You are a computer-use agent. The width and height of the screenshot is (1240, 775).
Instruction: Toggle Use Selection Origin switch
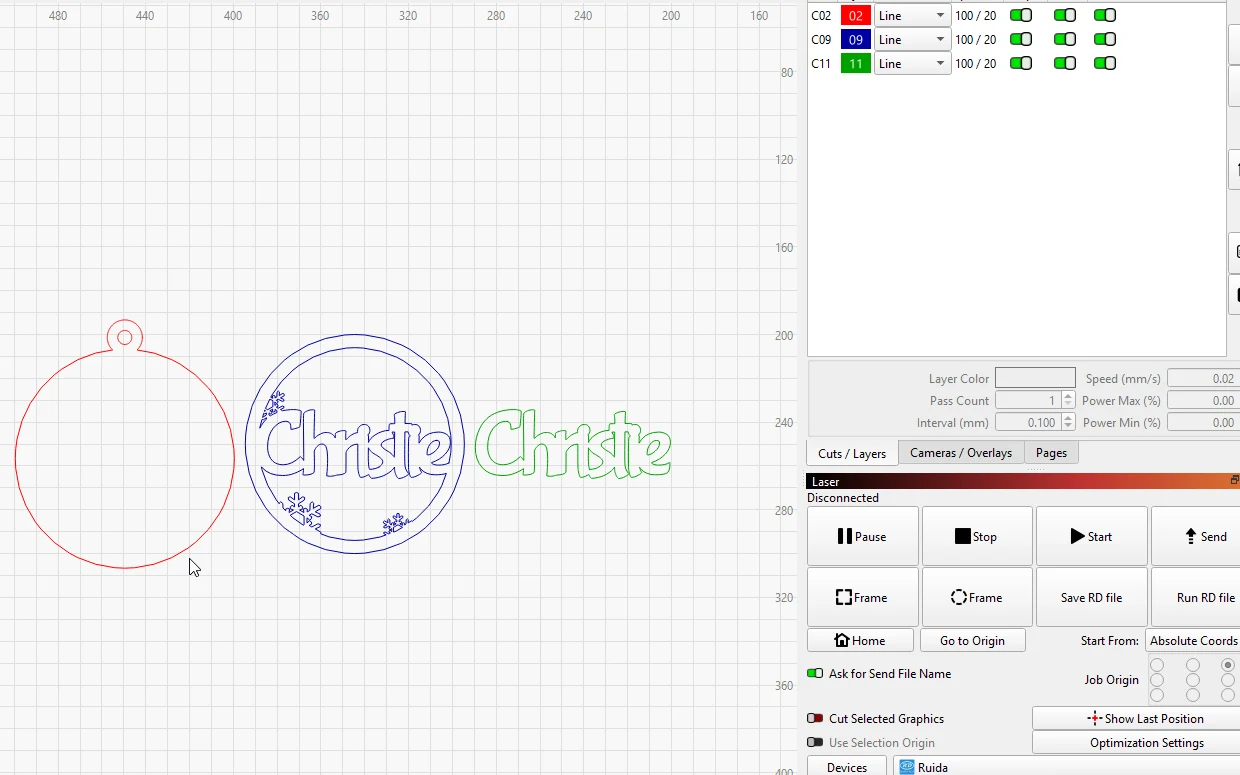[815, 742]
